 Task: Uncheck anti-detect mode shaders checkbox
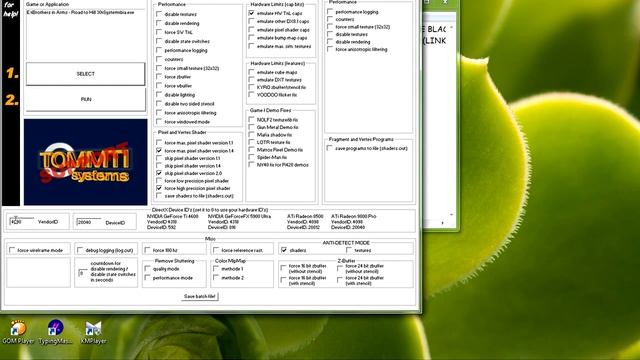284,250
